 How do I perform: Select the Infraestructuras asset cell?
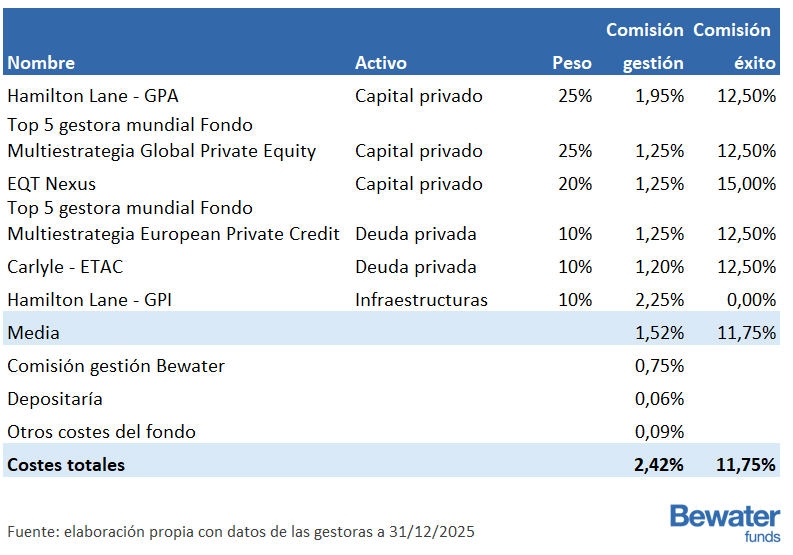point(421,300)
